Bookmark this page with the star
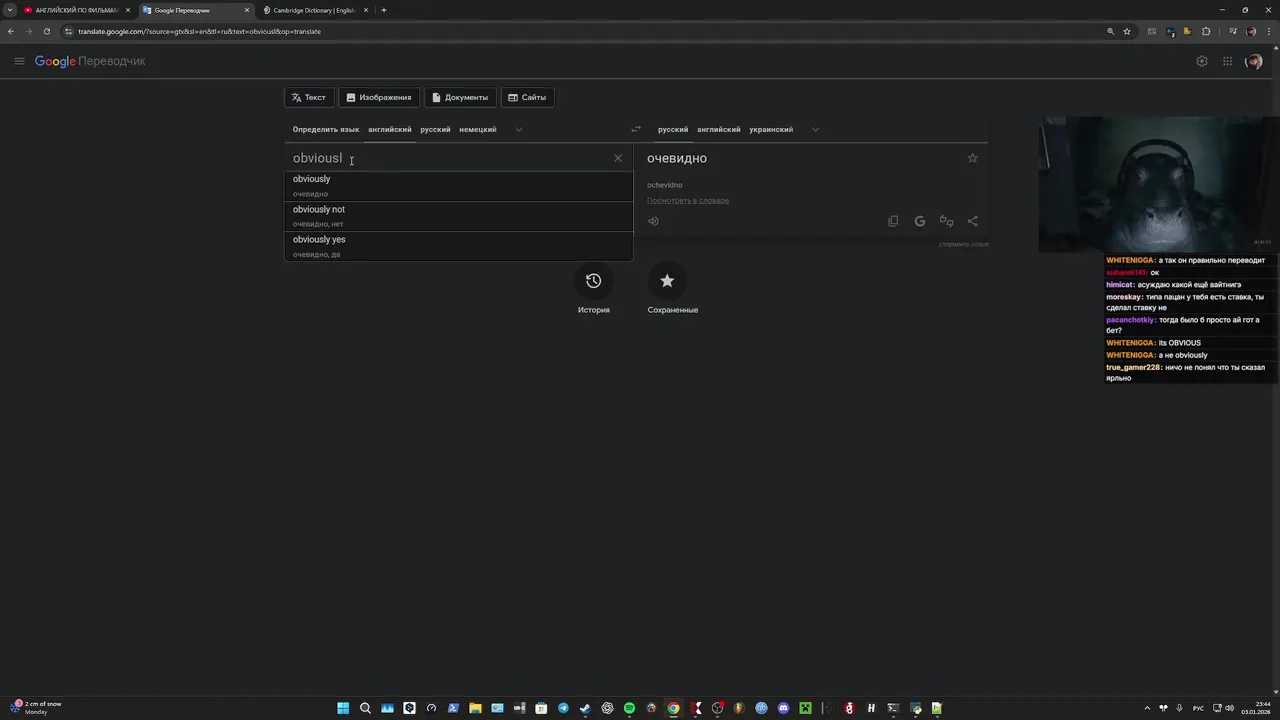Image resolution: width=1280 pixels, height=720 pixels. pos(1127,31)
